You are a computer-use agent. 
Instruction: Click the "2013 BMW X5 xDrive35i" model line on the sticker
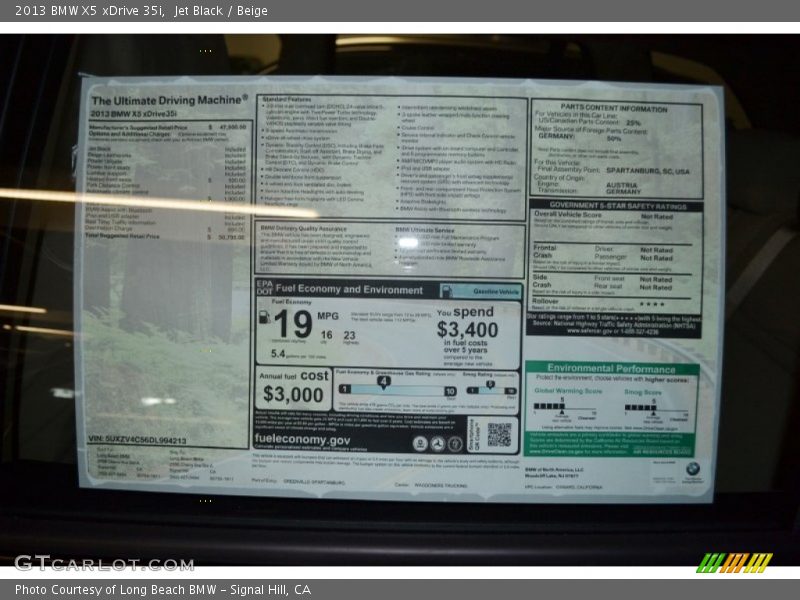pyautogui.click(x=134, y=114)
